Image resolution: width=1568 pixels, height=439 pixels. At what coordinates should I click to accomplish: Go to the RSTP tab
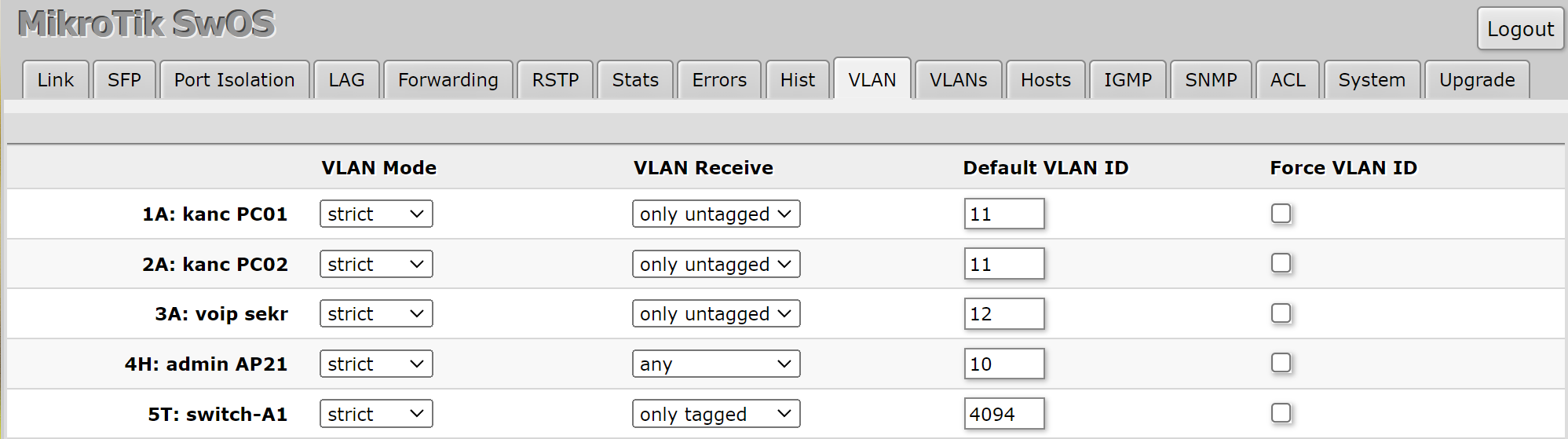[x=555, y=80]
